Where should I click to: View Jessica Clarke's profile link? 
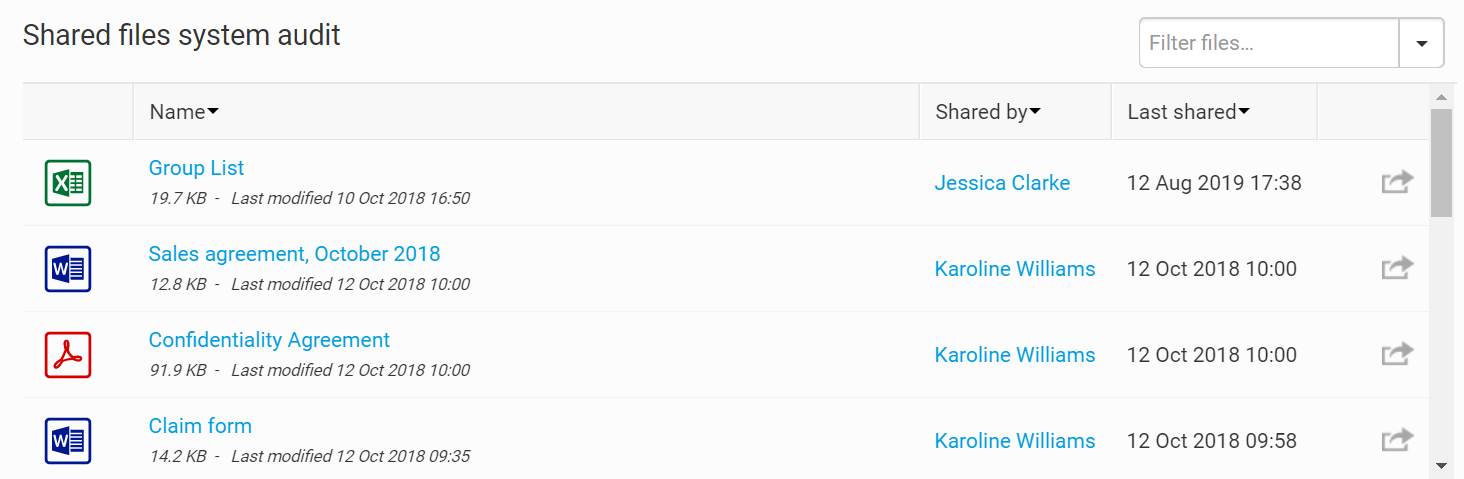pyautogui.click(x=1002, y=183)
